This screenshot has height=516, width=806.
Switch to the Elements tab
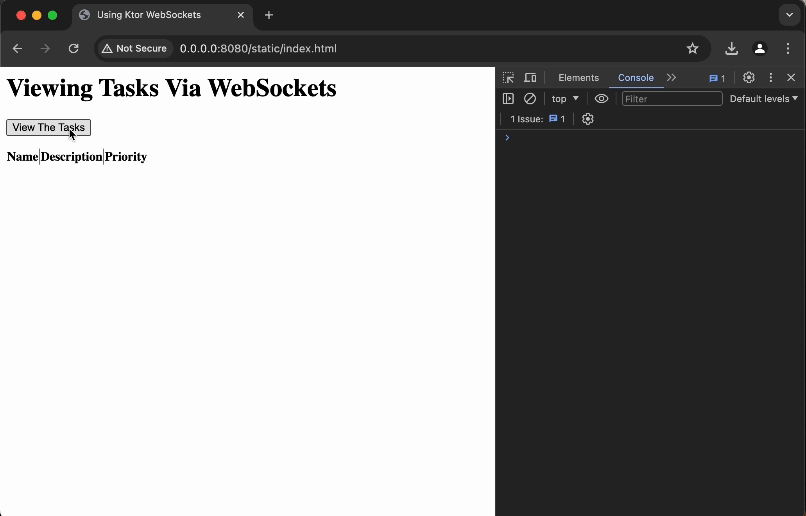pyautogui.click(x=578, y=78)
